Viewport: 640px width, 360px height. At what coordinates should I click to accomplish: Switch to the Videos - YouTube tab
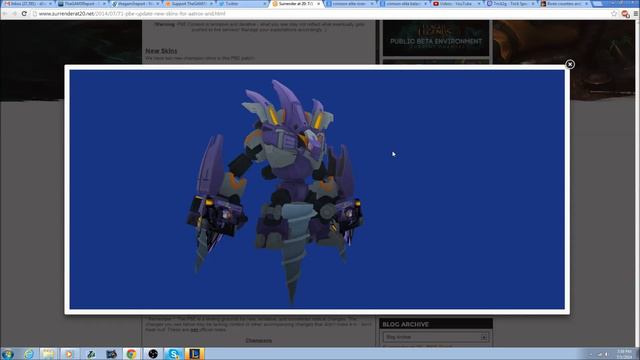point(456,4)
